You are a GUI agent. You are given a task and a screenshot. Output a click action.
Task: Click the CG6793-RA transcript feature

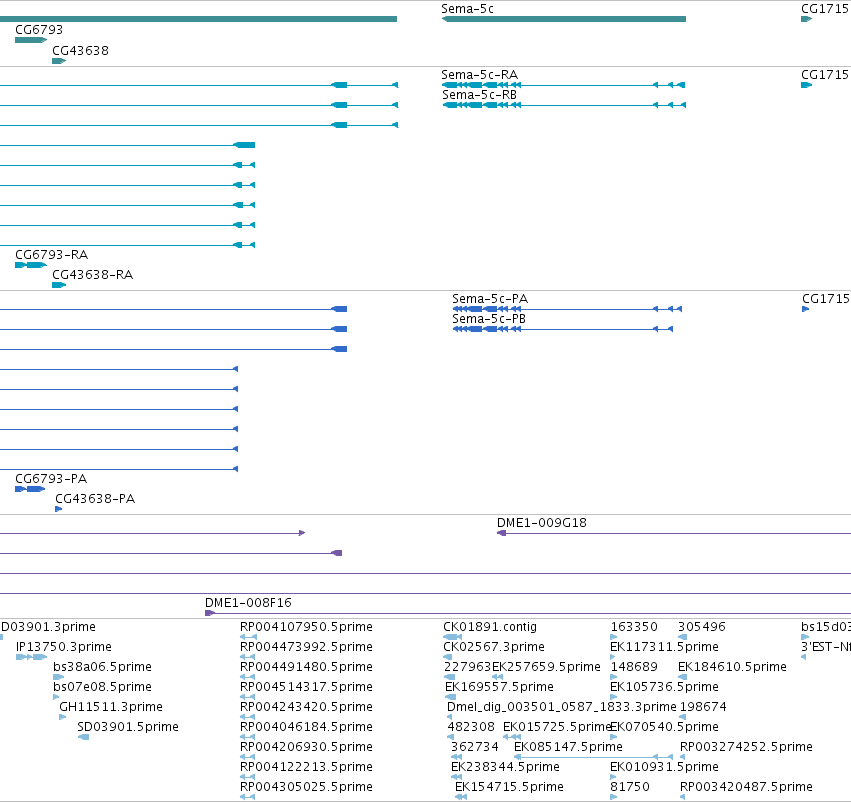(x=31, y=265)
